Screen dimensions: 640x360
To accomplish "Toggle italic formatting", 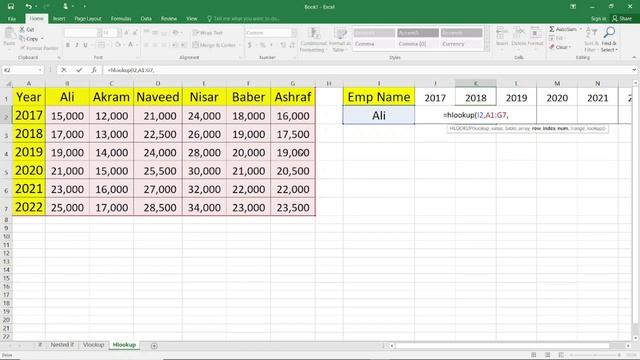I will click(x=76, y=44).
